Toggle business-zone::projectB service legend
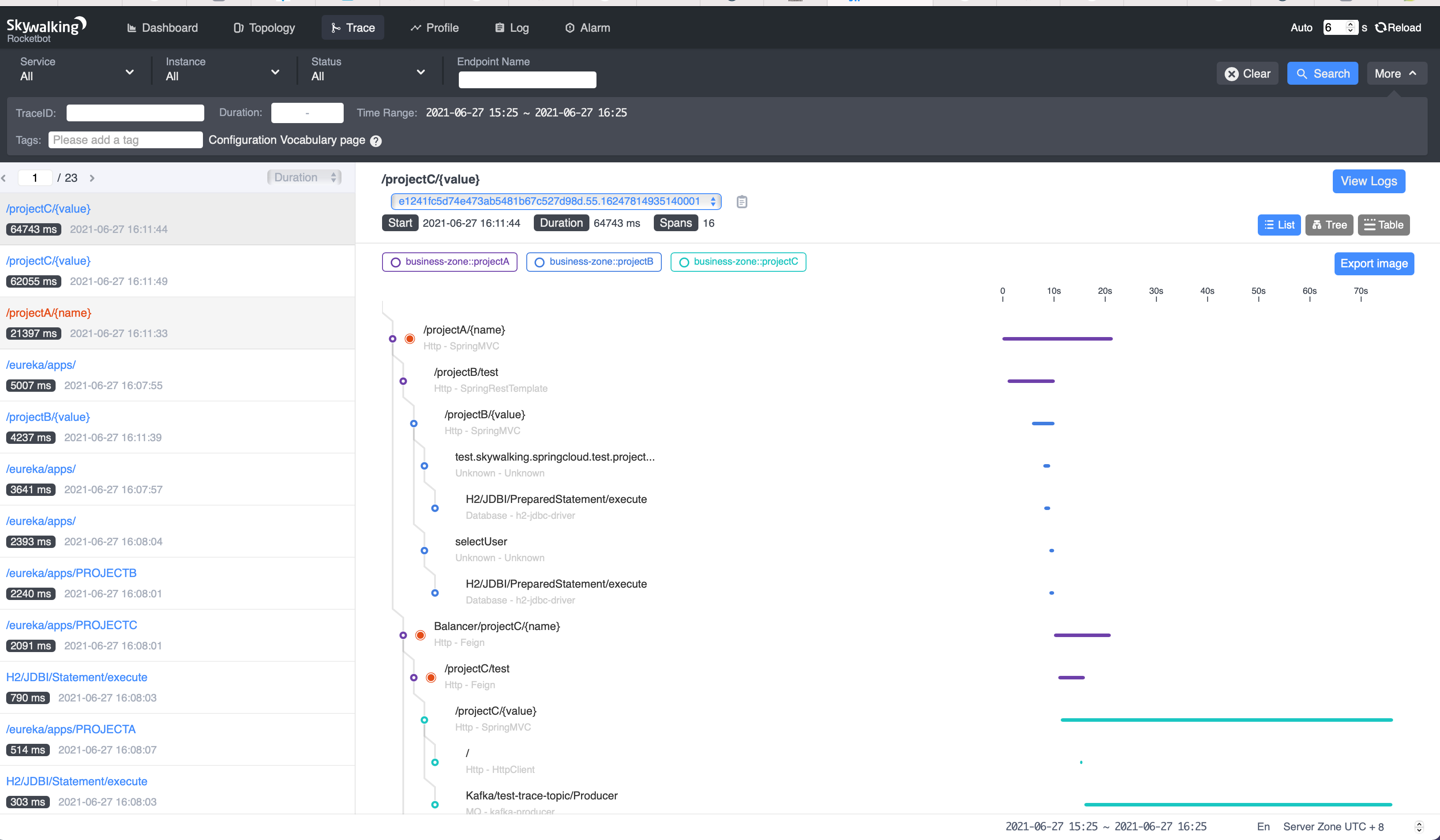This screenshot has height=840, width=1440. click(594, 262)
